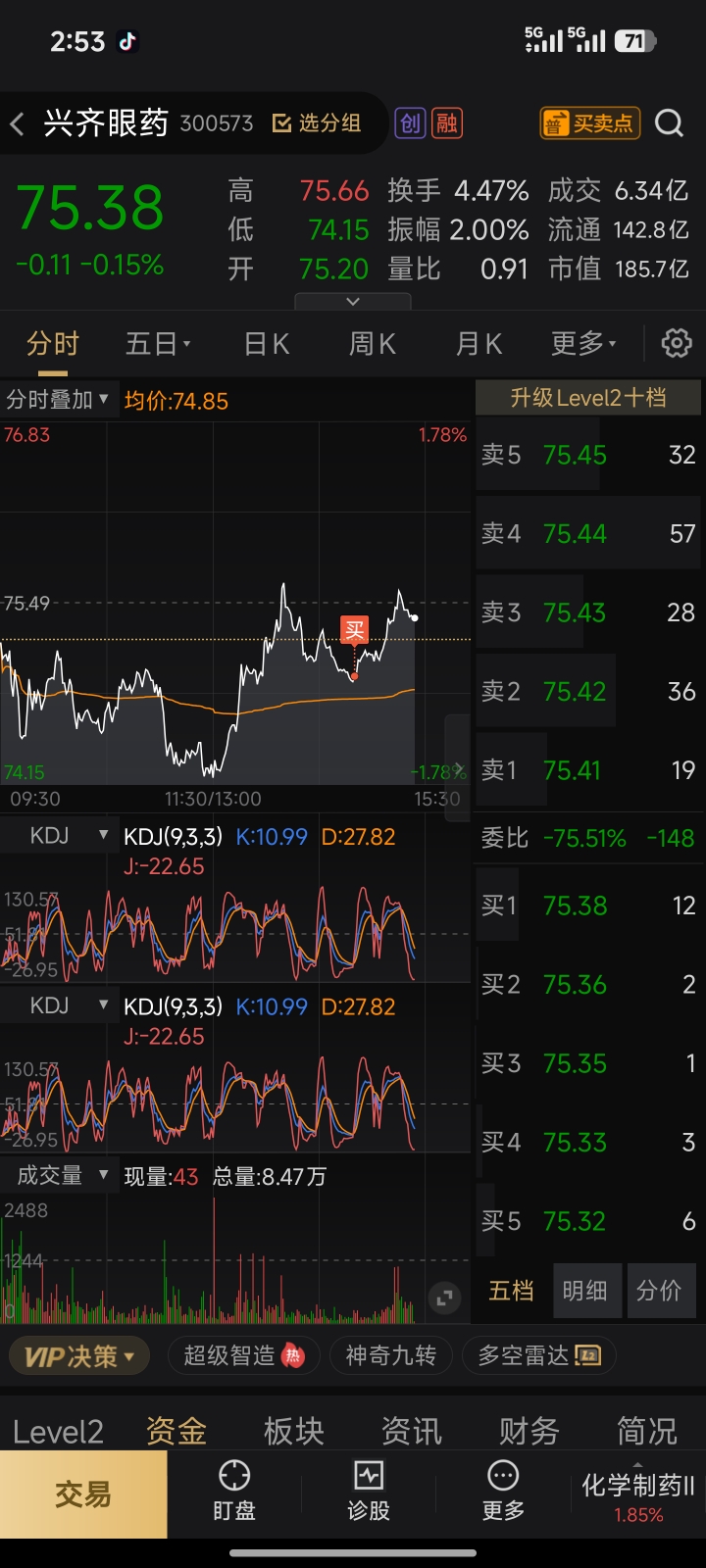Open VIP决策 dropdown
The height and width of the screenshot is (1568, 706).
[79, 1356]
